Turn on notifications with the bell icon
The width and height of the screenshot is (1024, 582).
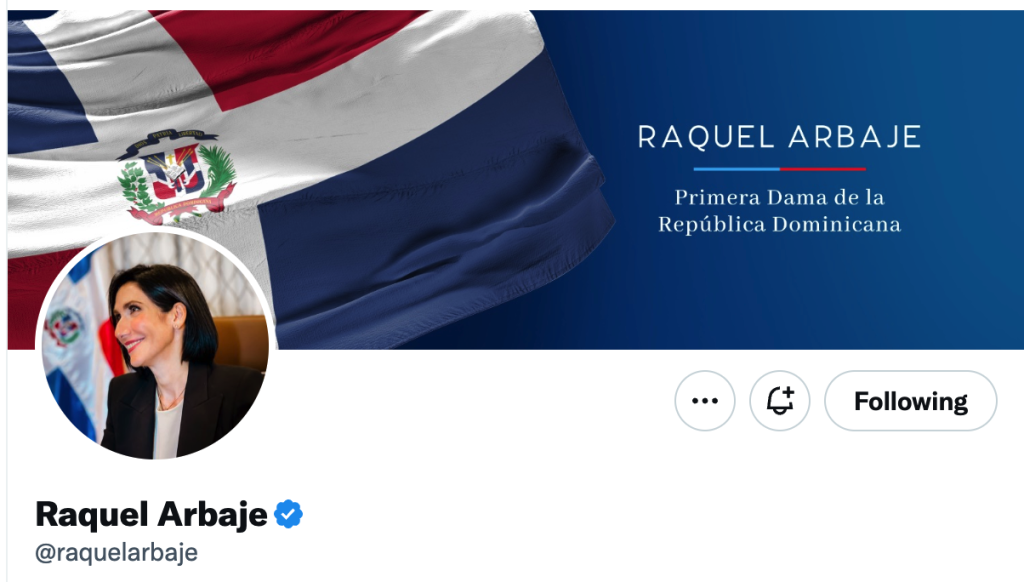780,400
